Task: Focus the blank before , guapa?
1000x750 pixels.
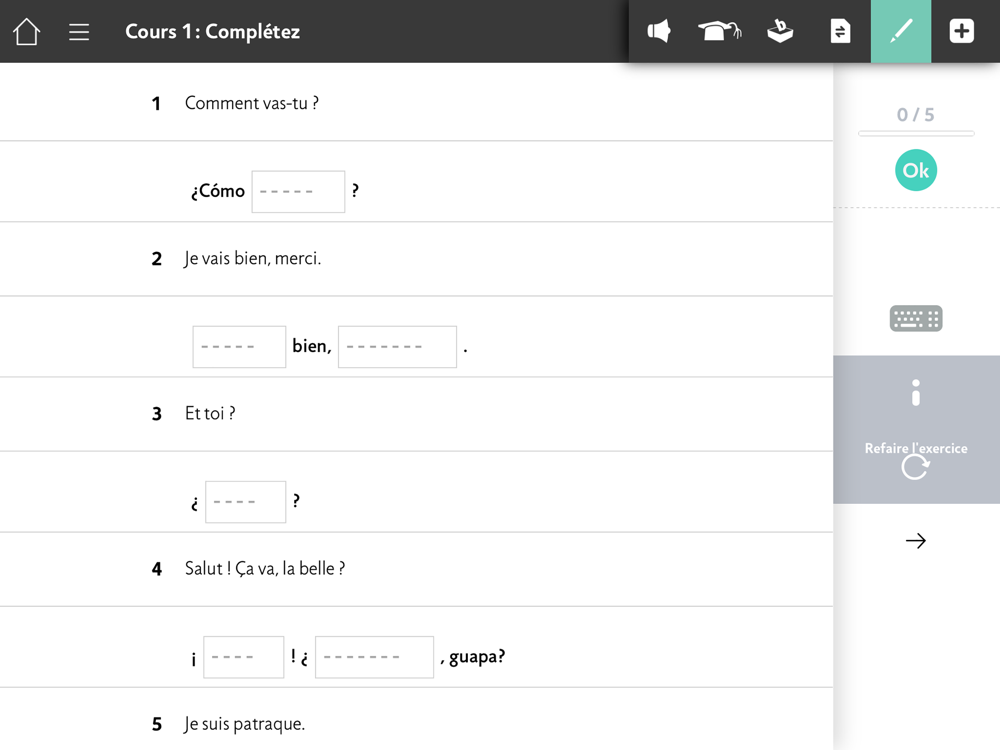Action: click(x=374, y=657)
